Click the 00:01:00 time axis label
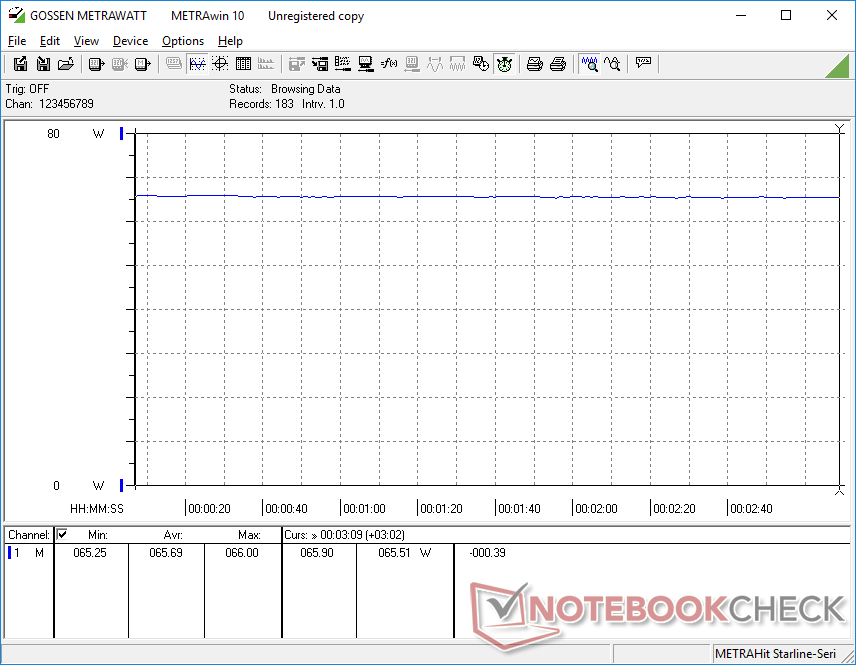The image size is (856, 665). click(x=364, y=509)
